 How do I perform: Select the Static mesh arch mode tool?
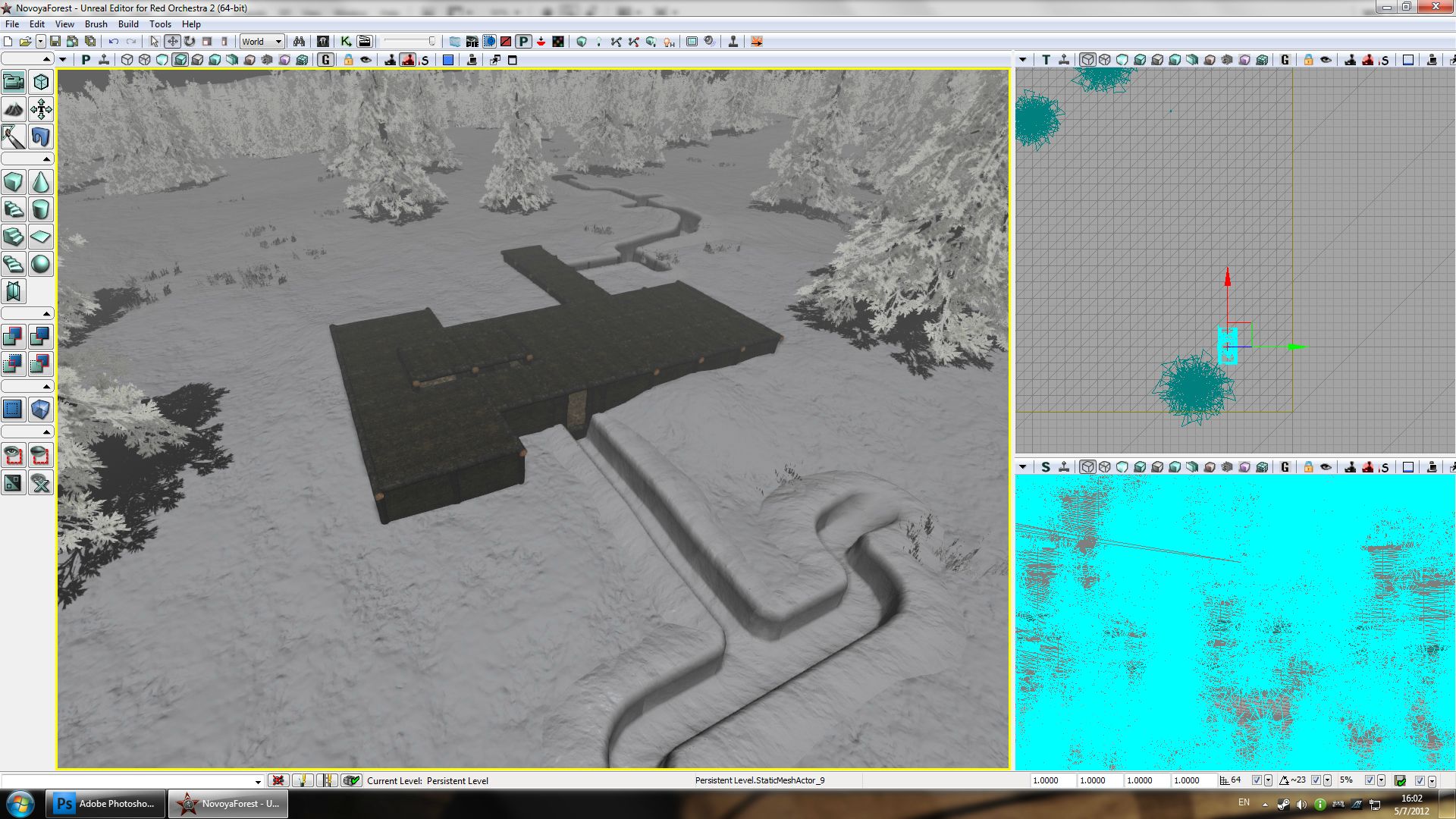click(x=41, y=136)
